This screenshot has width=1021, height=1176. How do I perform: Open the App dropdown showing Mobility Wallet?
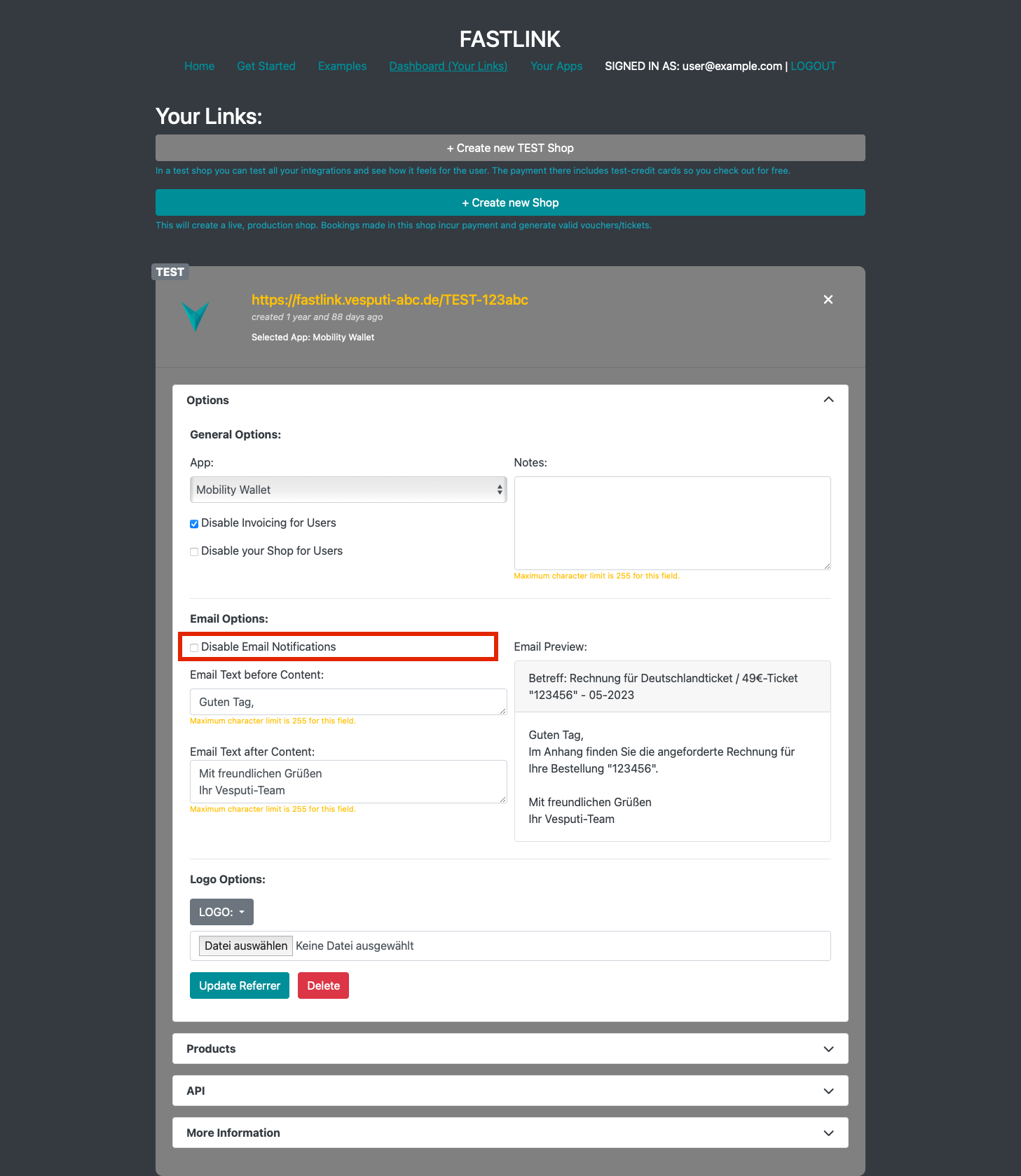point(348,490)
